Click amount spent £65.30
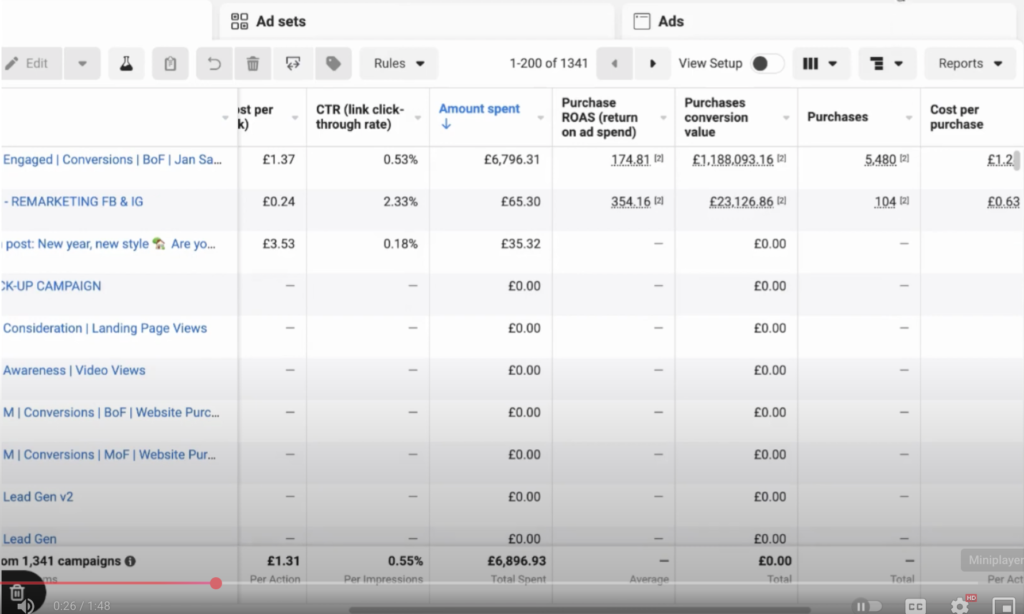Screen dimensions: 1024x614 pos(520,202)
